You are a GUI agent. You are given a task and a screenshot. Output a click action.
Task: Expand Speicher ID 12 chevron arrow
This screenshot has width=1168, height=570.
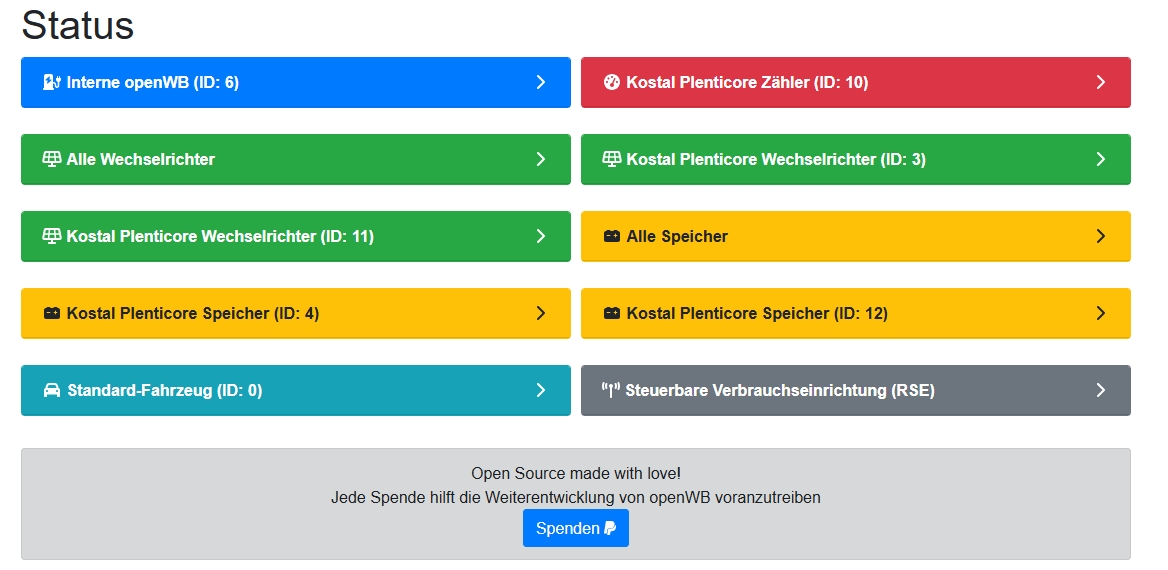pos(1101,314)
